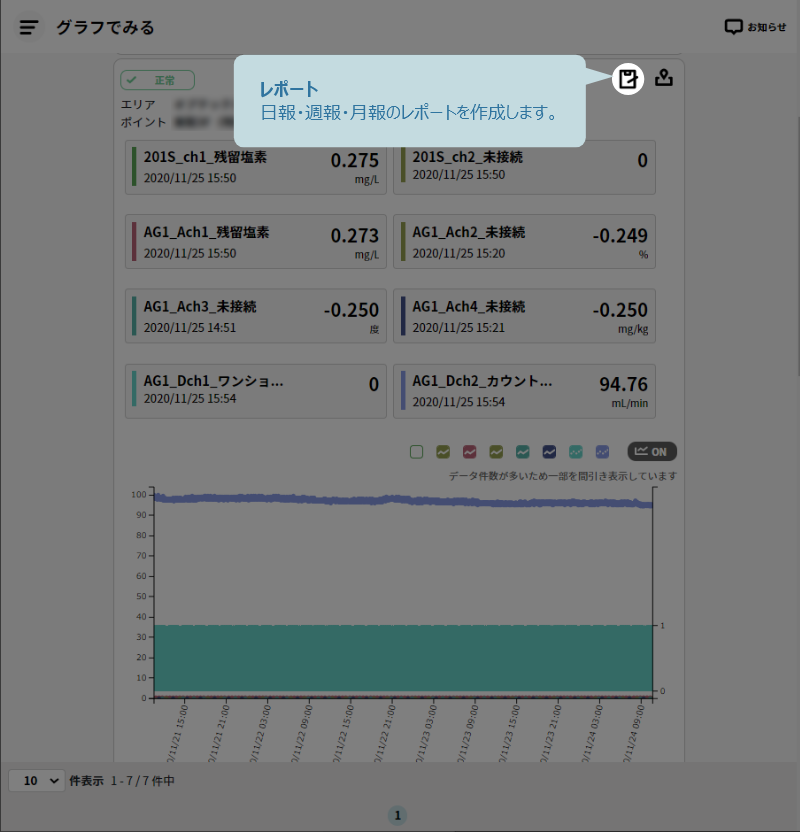
Task: Click the -0.249 value reading
Action: (x=620, y=236)
